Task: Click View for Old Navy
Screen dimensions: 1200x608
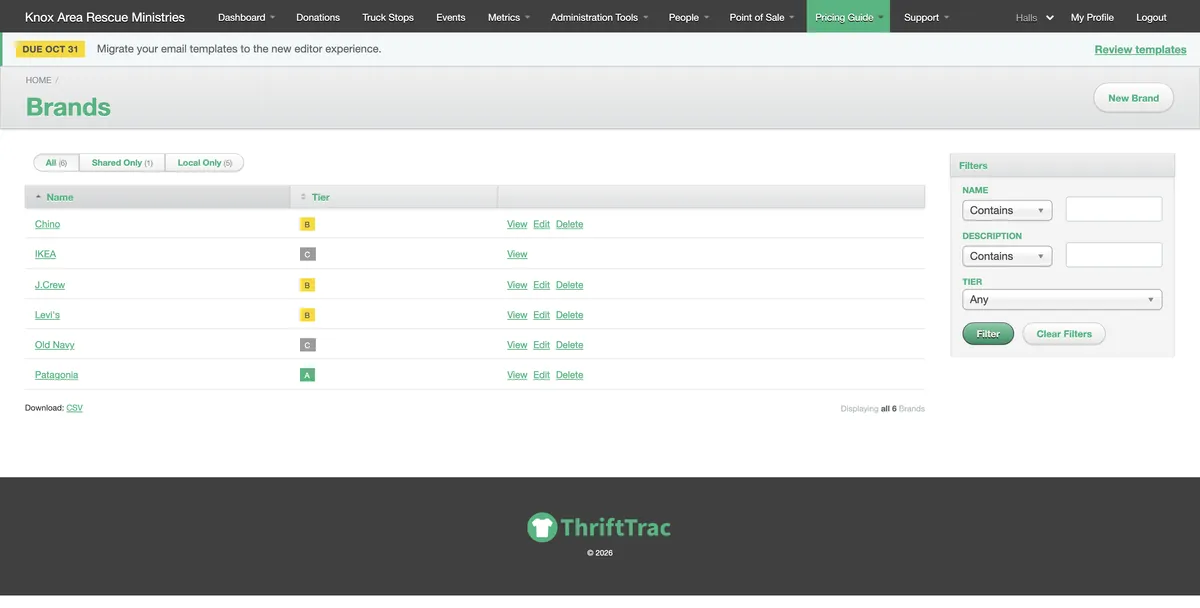Action: click(x=517, y=345)
